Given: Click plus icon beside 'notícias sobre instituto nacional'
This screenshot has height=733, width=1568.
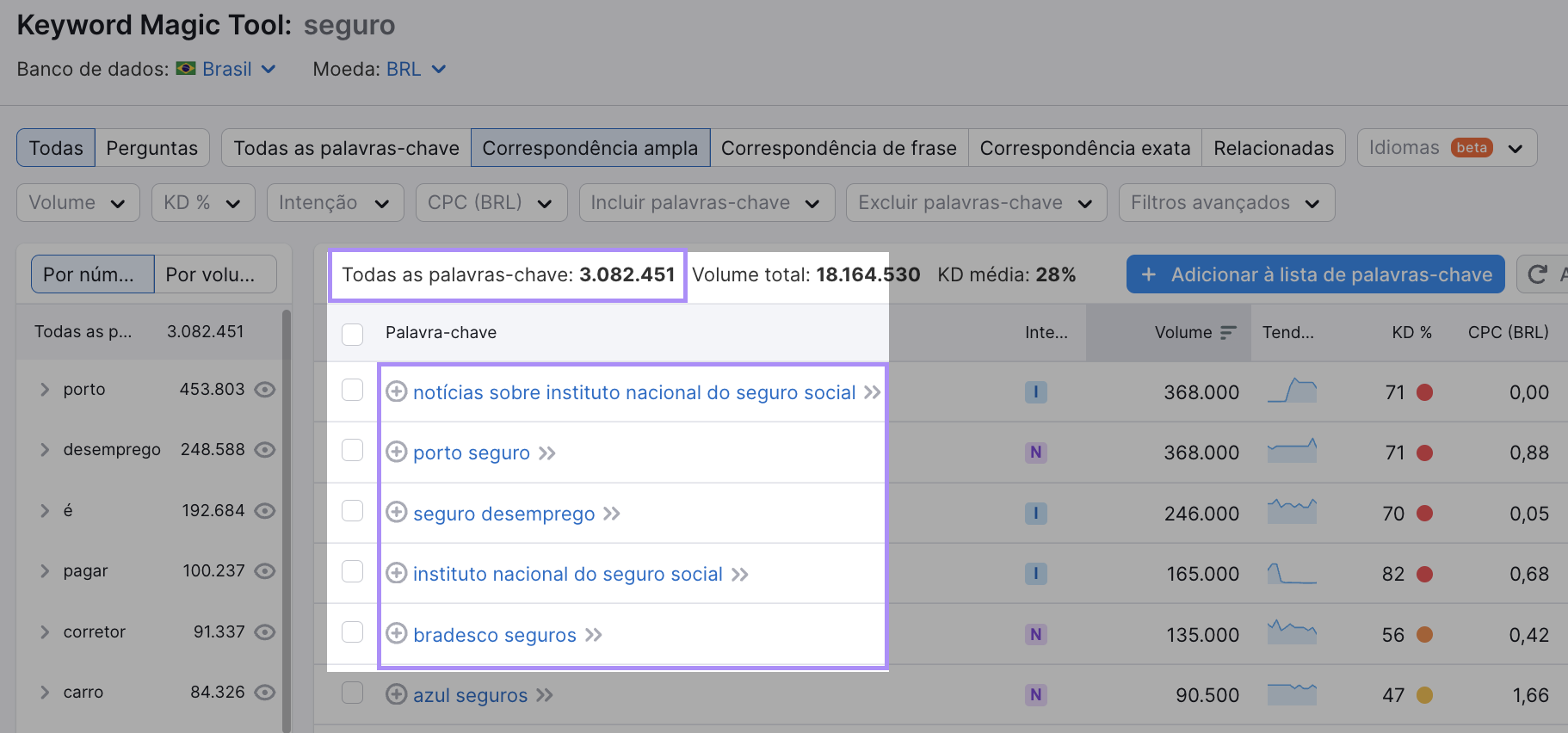Looking at the screenshot, I should pyautogui.click(x=396, y=391).
